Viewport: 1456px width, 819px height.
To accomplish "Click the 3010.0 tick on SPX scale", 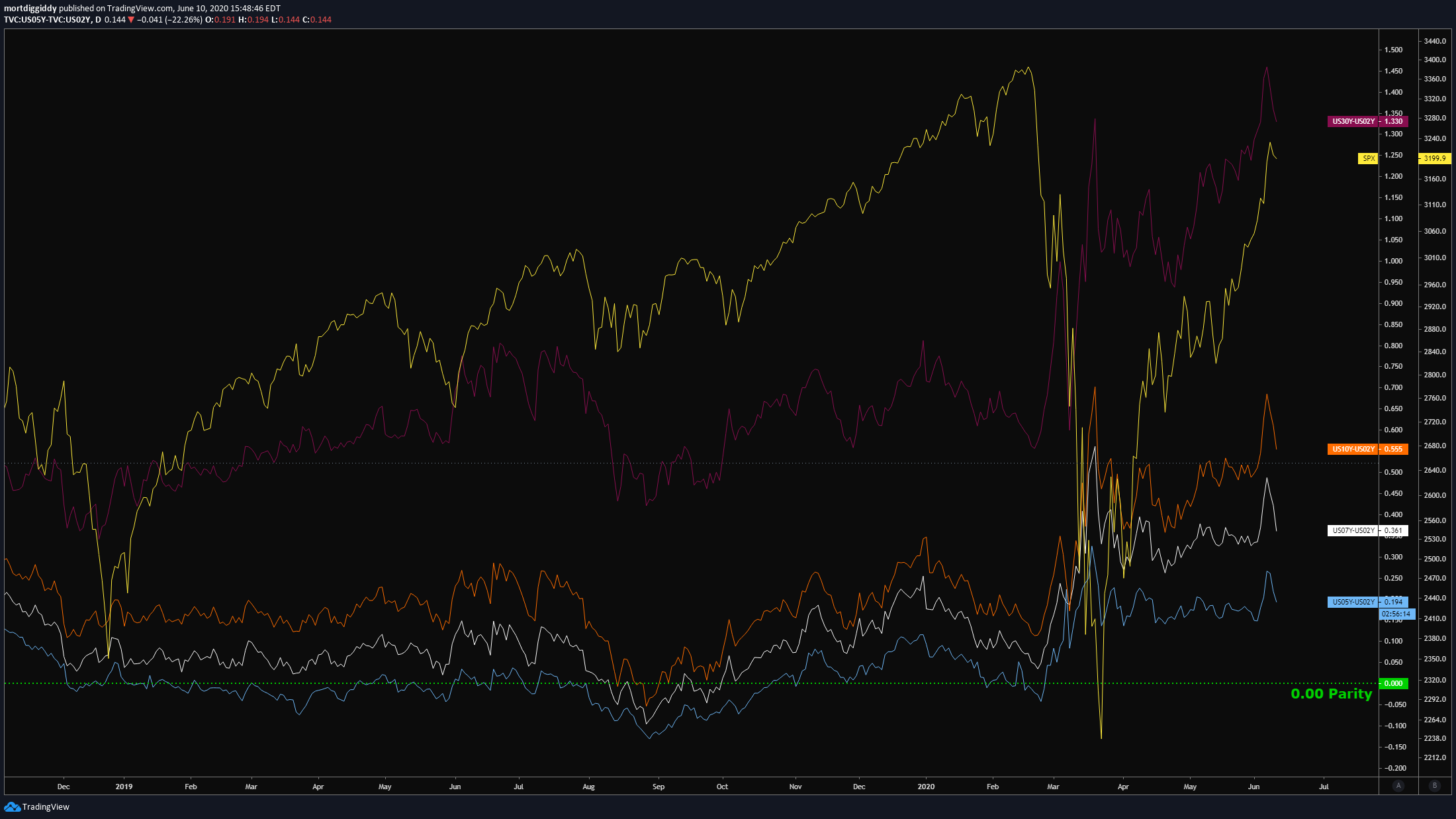I will [x=1435, y=258].
